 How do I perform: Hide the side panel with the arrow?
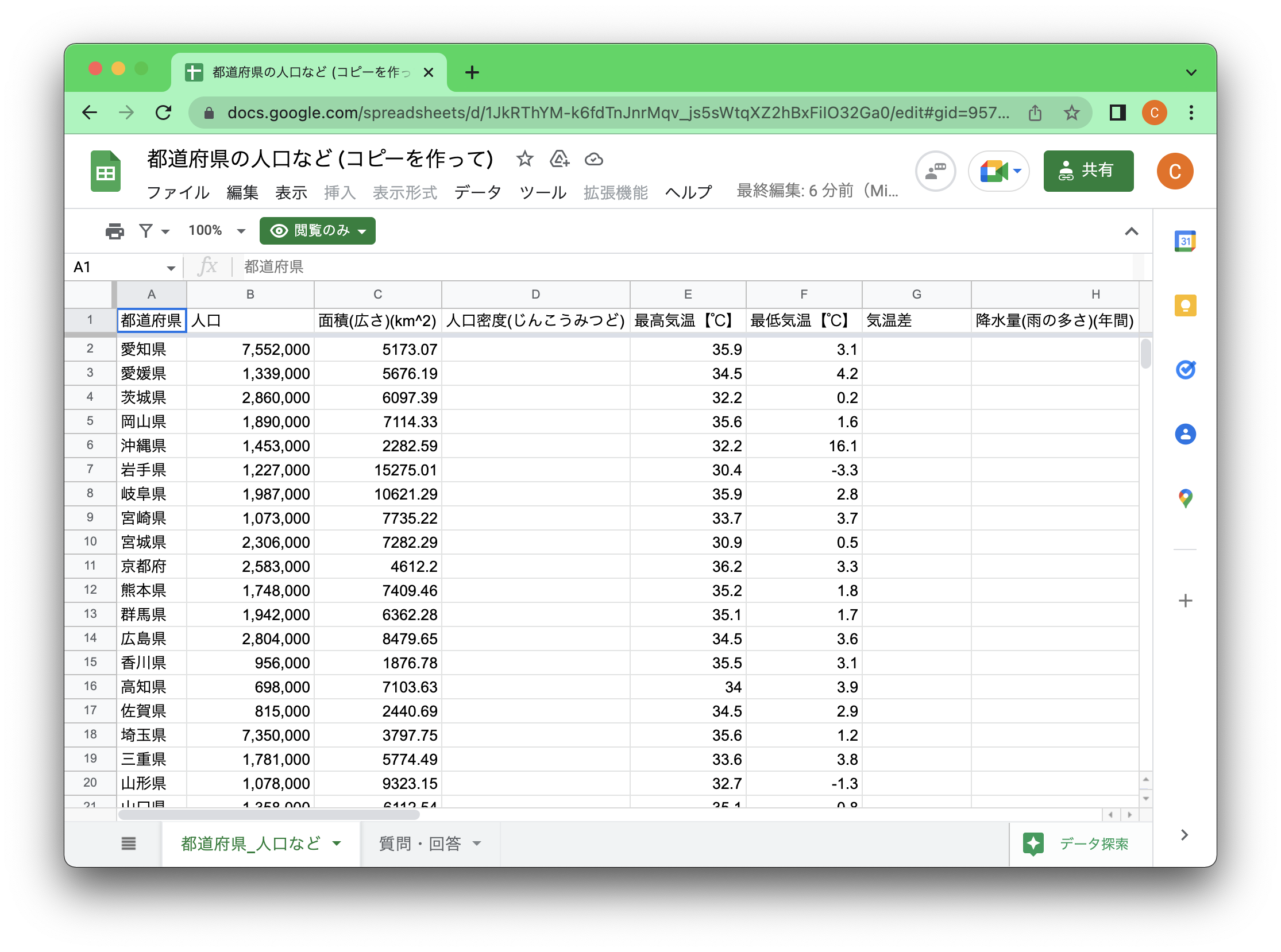click(x=1183, y=835)
